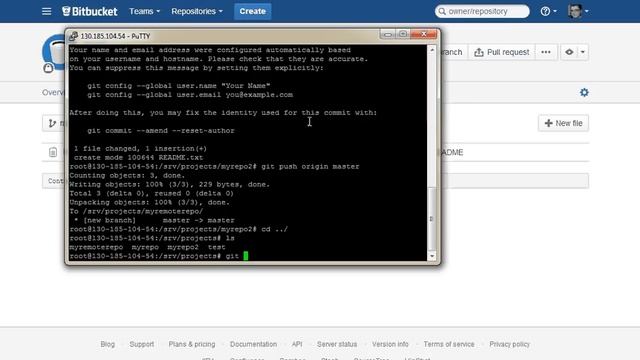Go to Bitbucket home via logo

click(89, 11)
